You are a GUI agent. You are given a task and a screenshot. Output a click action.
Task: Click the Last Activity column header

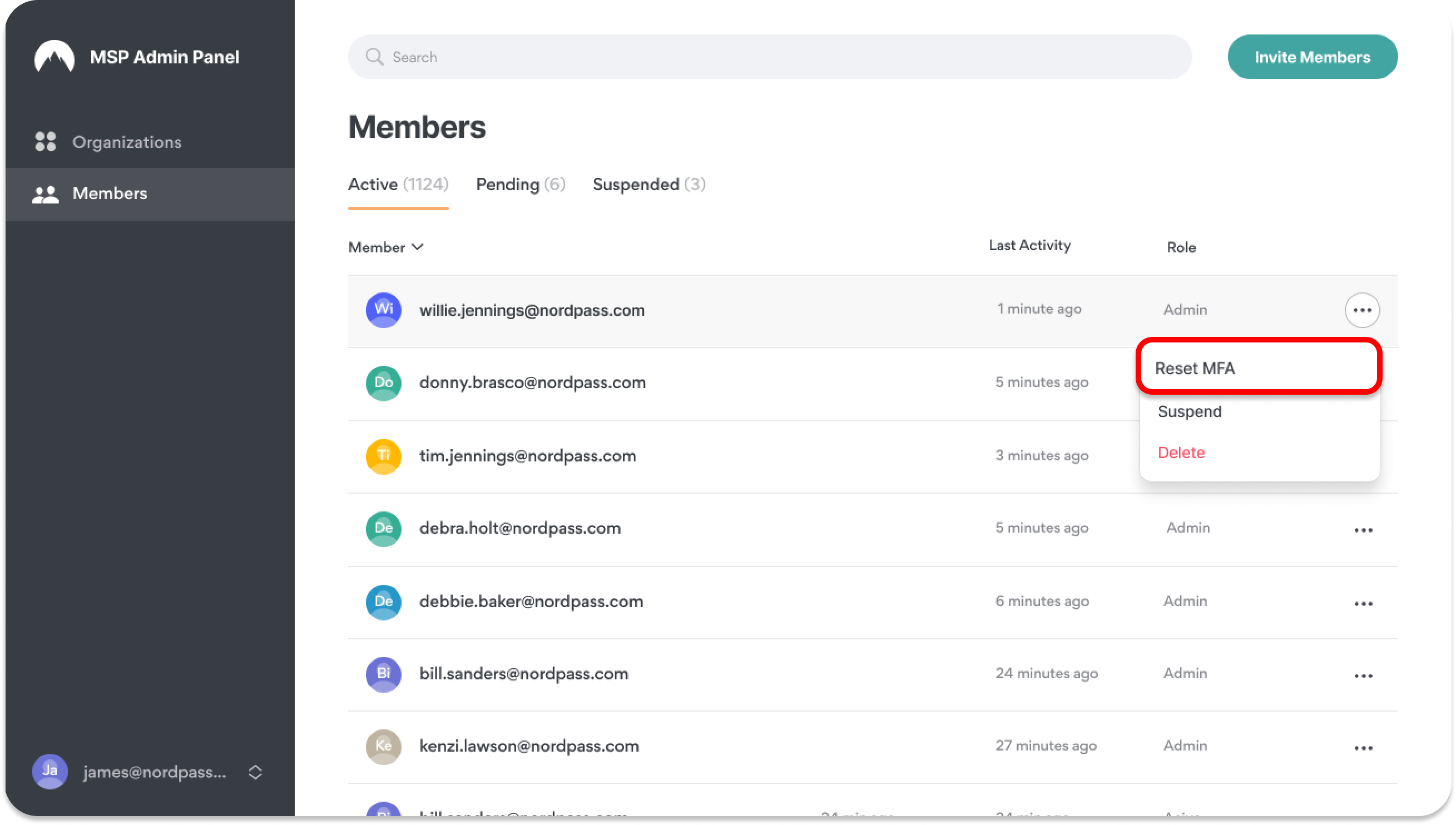pyautogui.click(x=1029, y=245)
